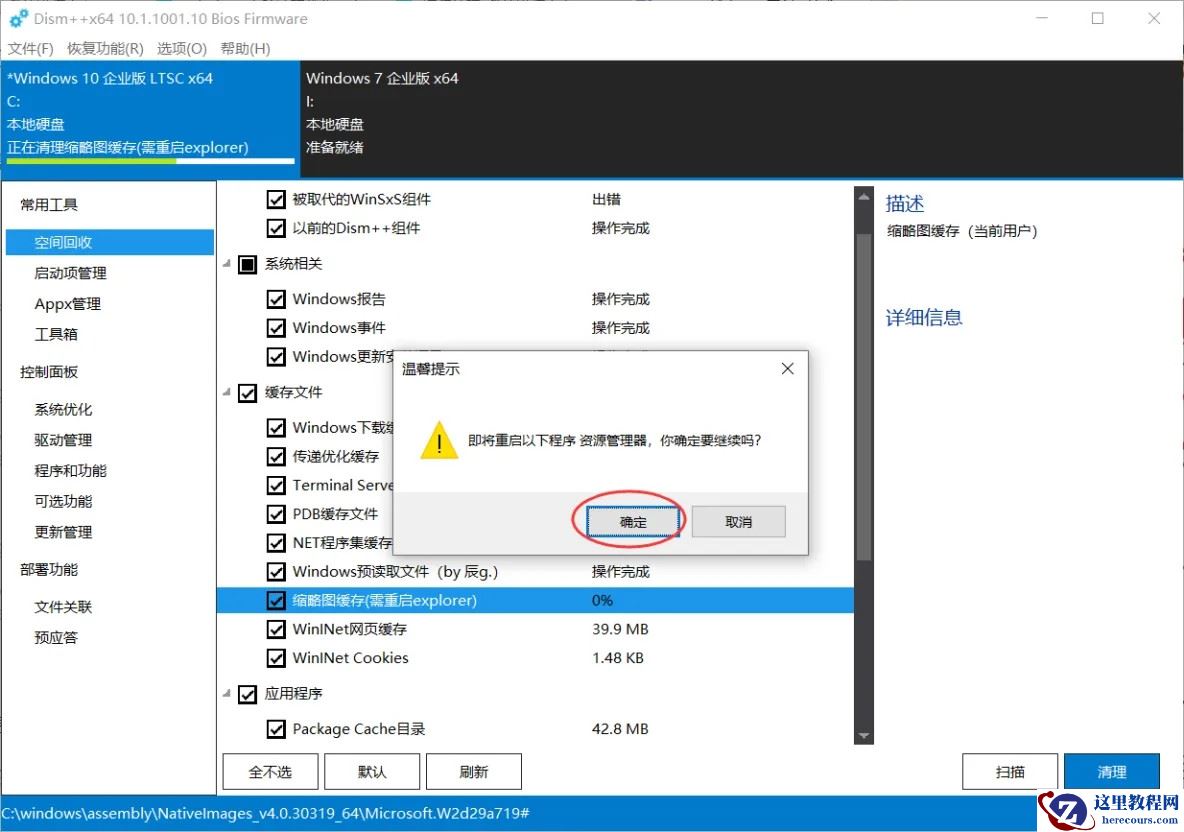Toggle the PDB缓存文件 checkbox
The width and height of the screenshot is (1184, 832).
pos(277,514)
